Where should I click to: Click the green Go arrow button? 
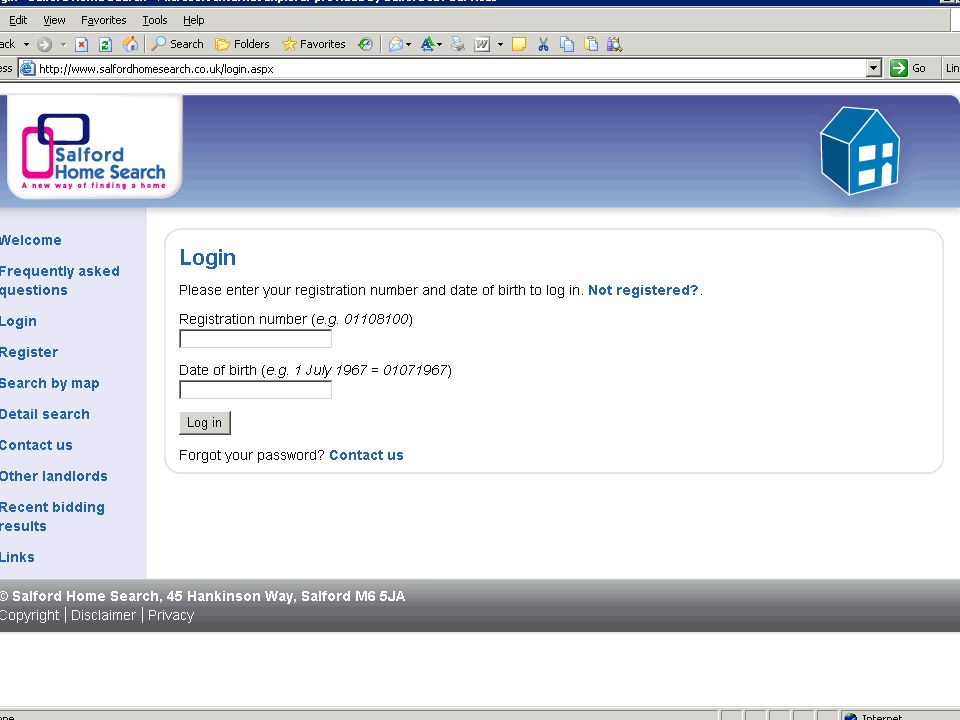(x=899, y=68)
